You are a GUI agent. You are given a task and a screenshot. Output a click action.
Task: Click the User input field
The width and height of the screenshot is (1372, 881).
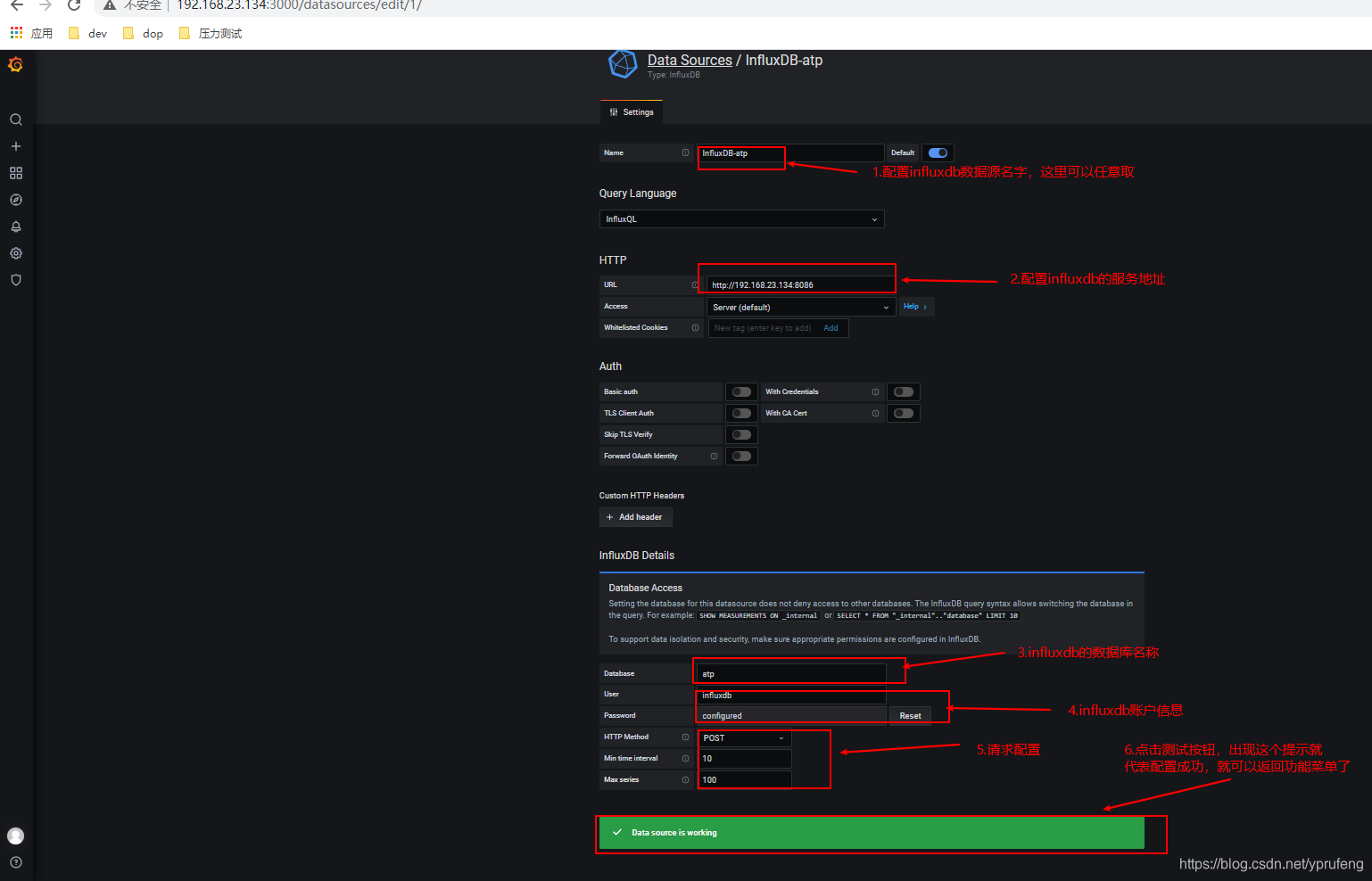click(790, 695)
